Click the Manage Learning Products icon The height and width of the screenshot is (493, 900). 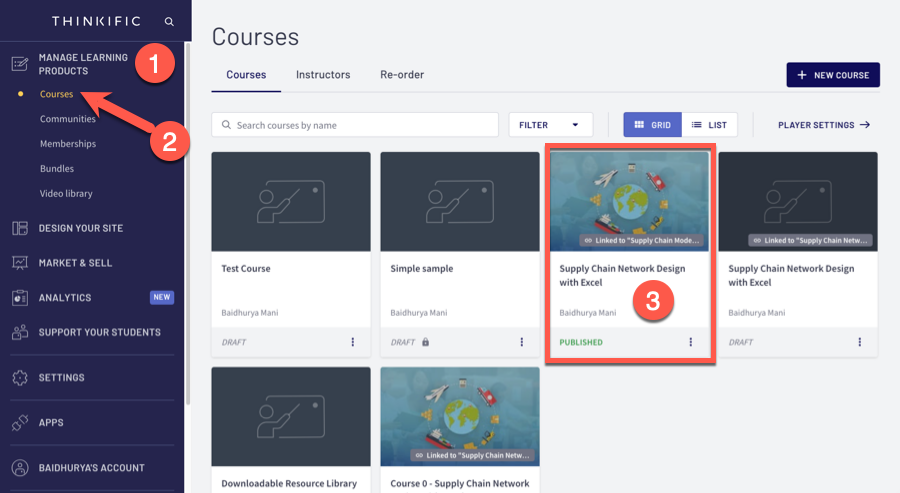pos(19,64)
